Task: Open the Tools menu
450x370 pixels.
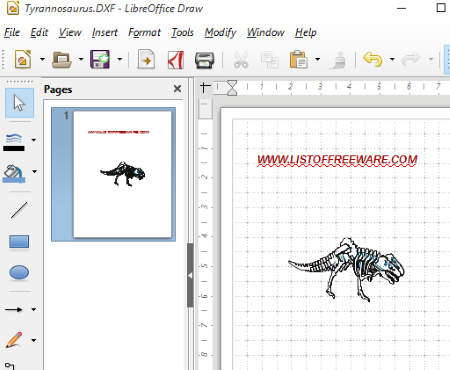Action: click(182, 33)
